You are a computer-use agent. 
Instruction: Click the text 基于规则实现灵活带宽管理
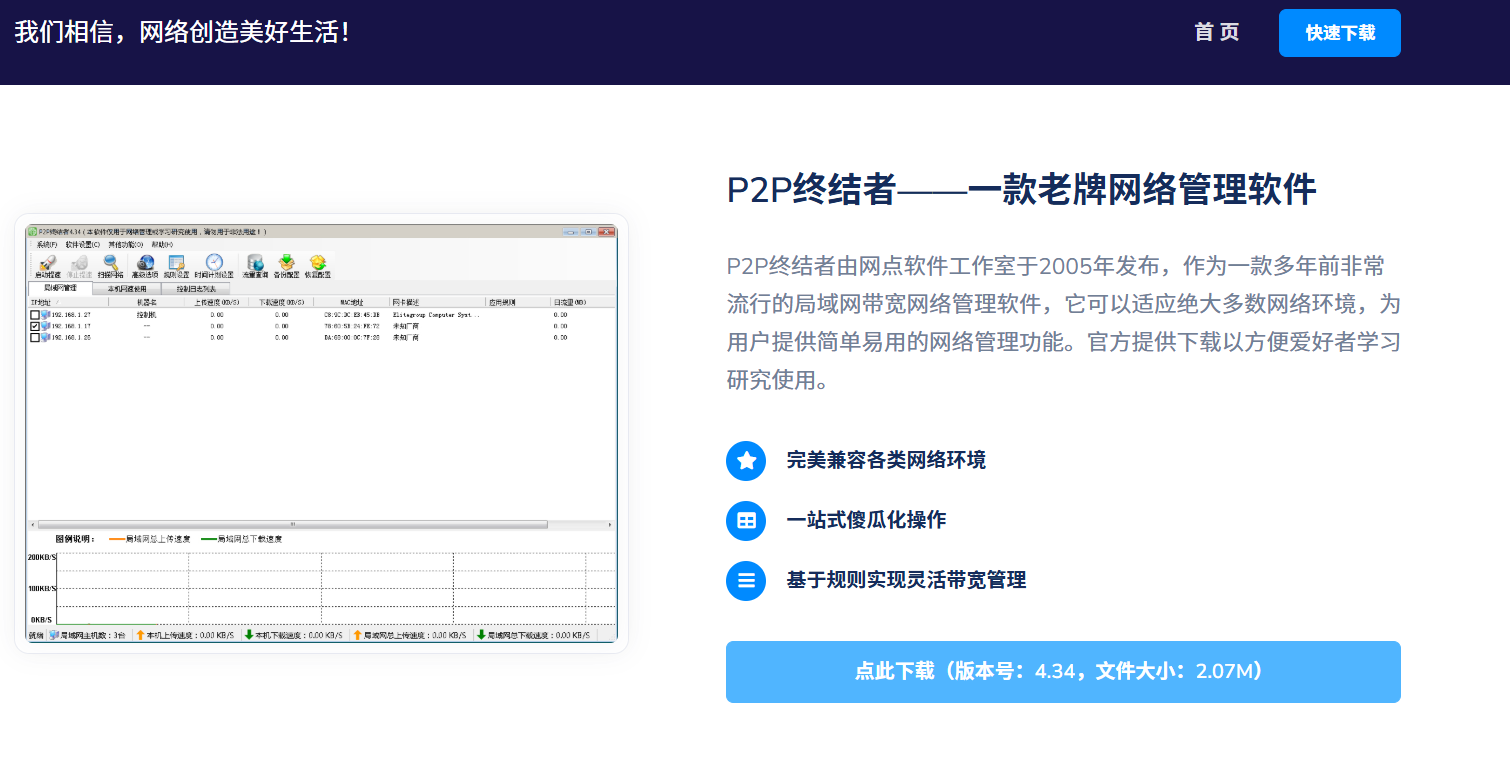[x=906, y=580]
